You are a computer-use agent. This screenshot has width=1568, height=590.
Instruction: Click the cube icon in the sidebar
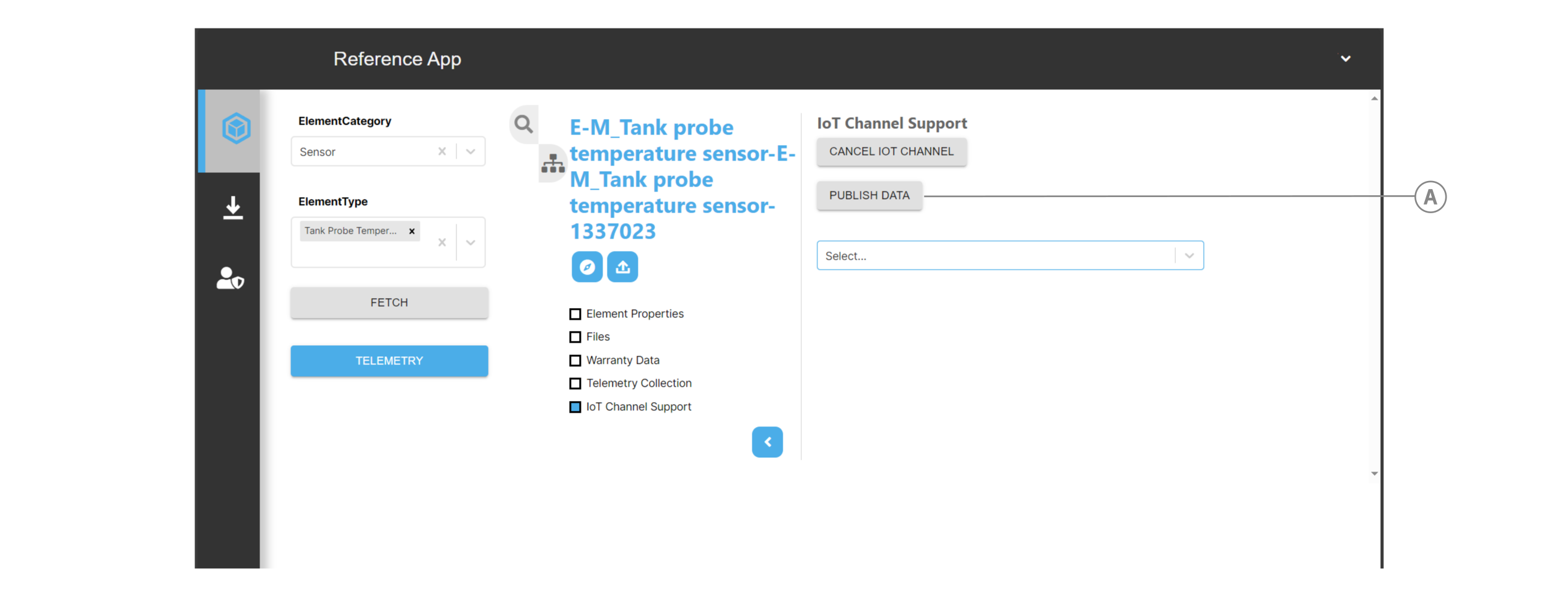236,128
